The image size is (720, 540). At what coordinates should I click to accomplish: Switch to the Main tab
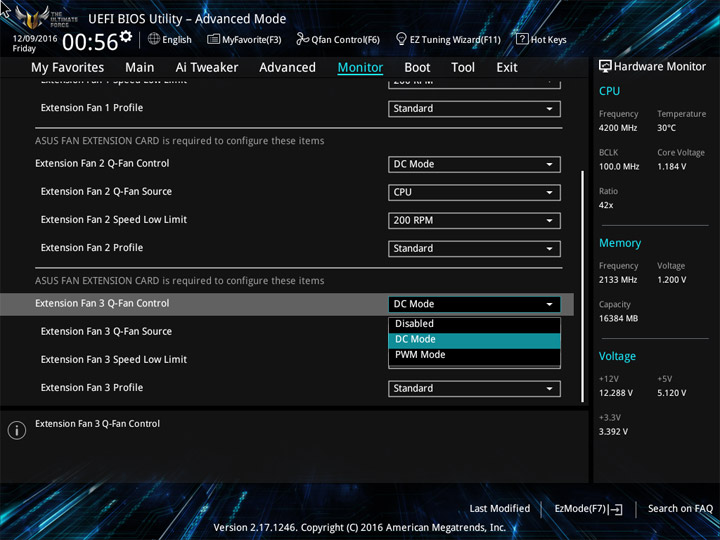[140, 68]
